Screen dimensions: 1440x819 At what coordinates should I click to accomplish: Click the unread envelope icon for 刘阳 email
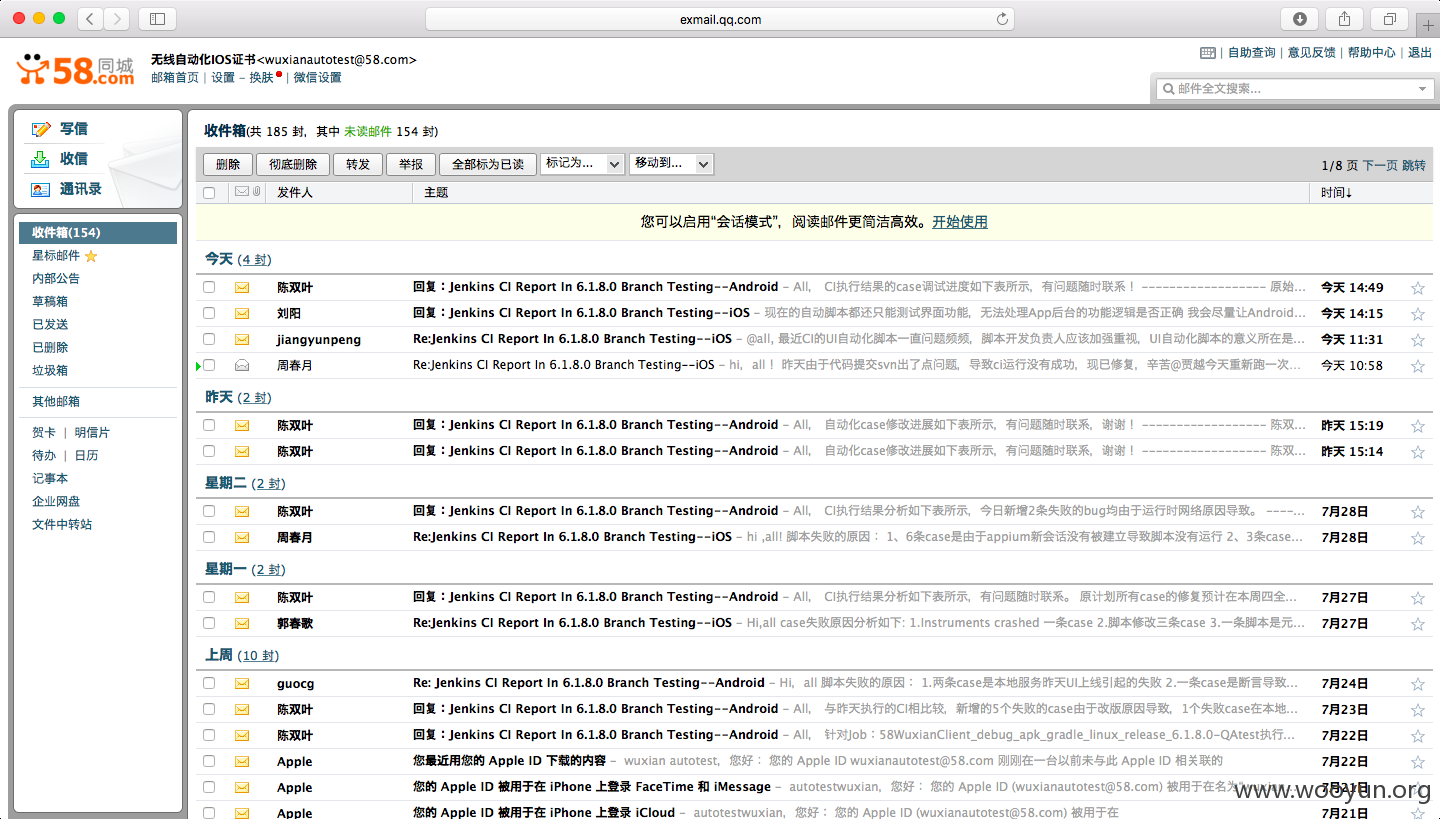(242, 313)
